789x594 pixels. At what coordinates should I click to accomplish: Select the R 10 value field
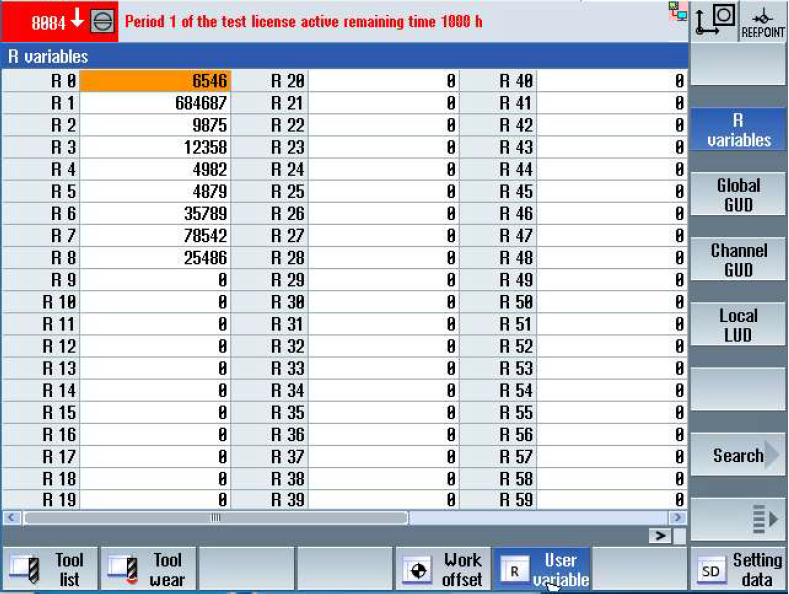pyautogui.click(x=155, y=302)
